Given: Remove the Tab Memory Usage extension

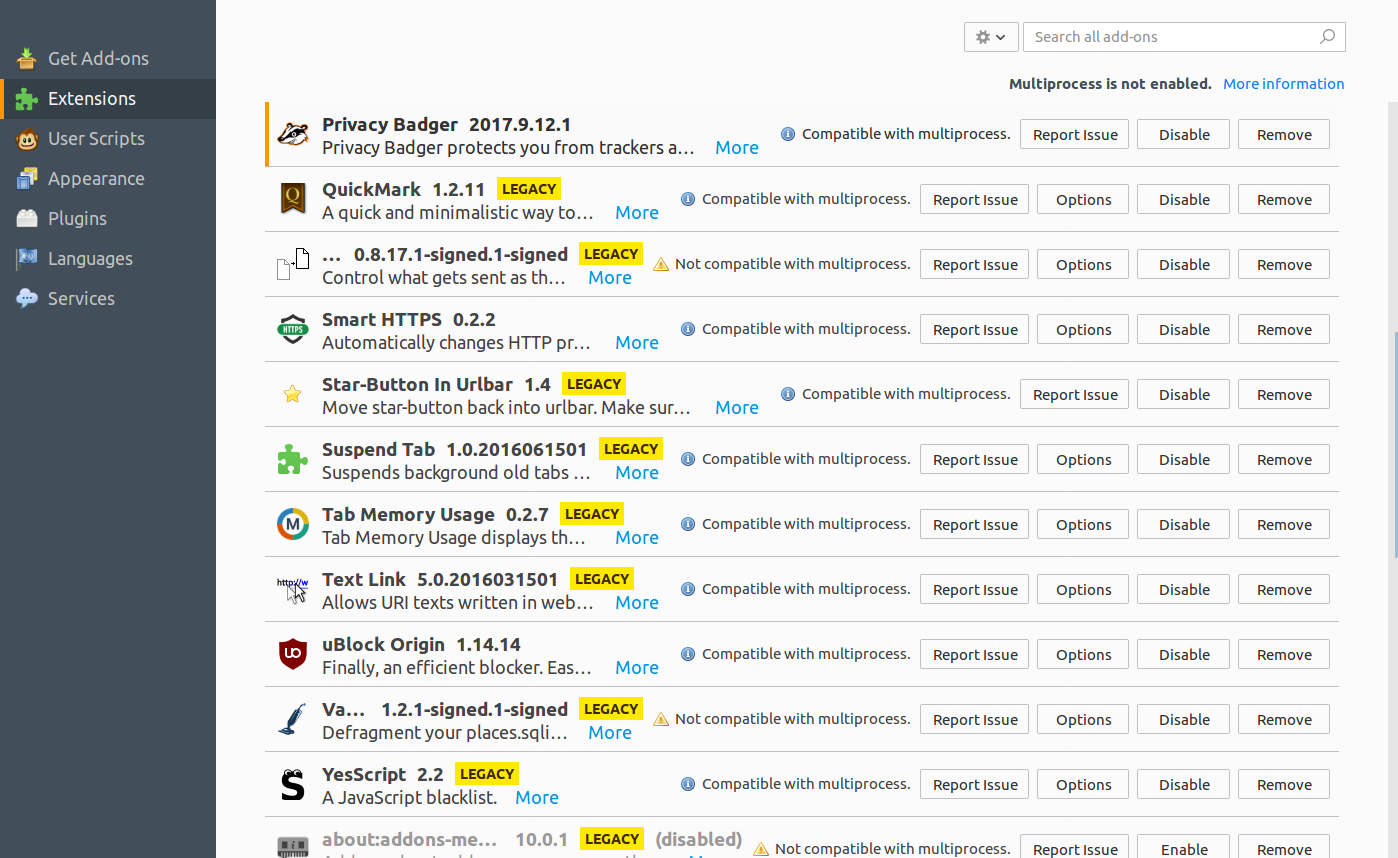Looking at the screenshot, I should [x=1284, y=525].
